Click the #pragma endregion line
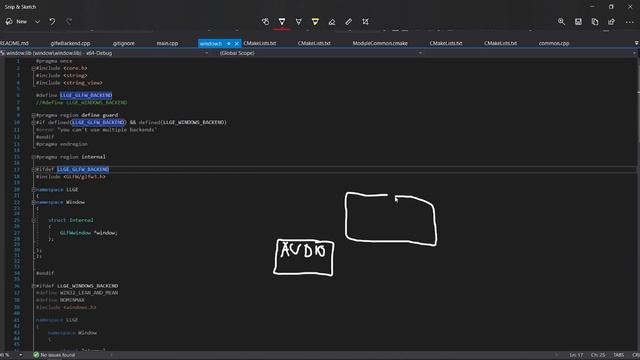The width and height of the screenshot is (640, 360). point(62,144)
